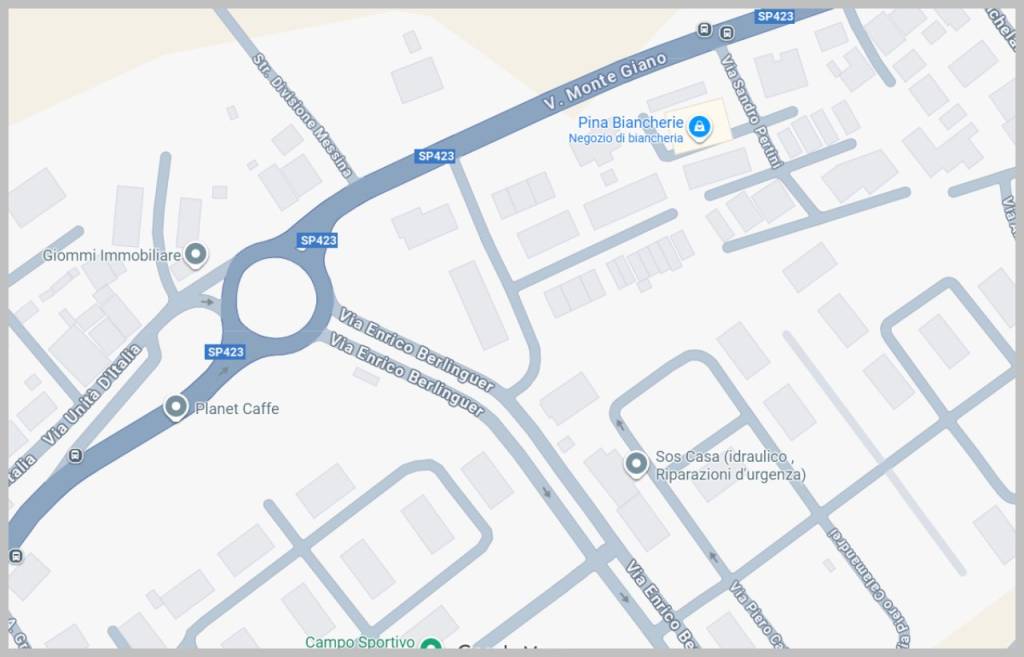Screen dimensions: 1024x657
Task: Click the Via Sandro Pertini street name
Action: pyautogui.click(x=751, y=111)
